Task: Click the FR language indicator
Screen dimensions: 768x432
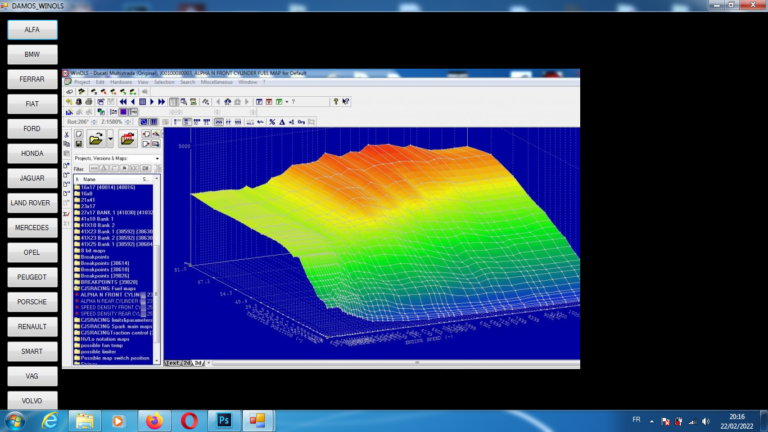Action: tap(636, 420)
